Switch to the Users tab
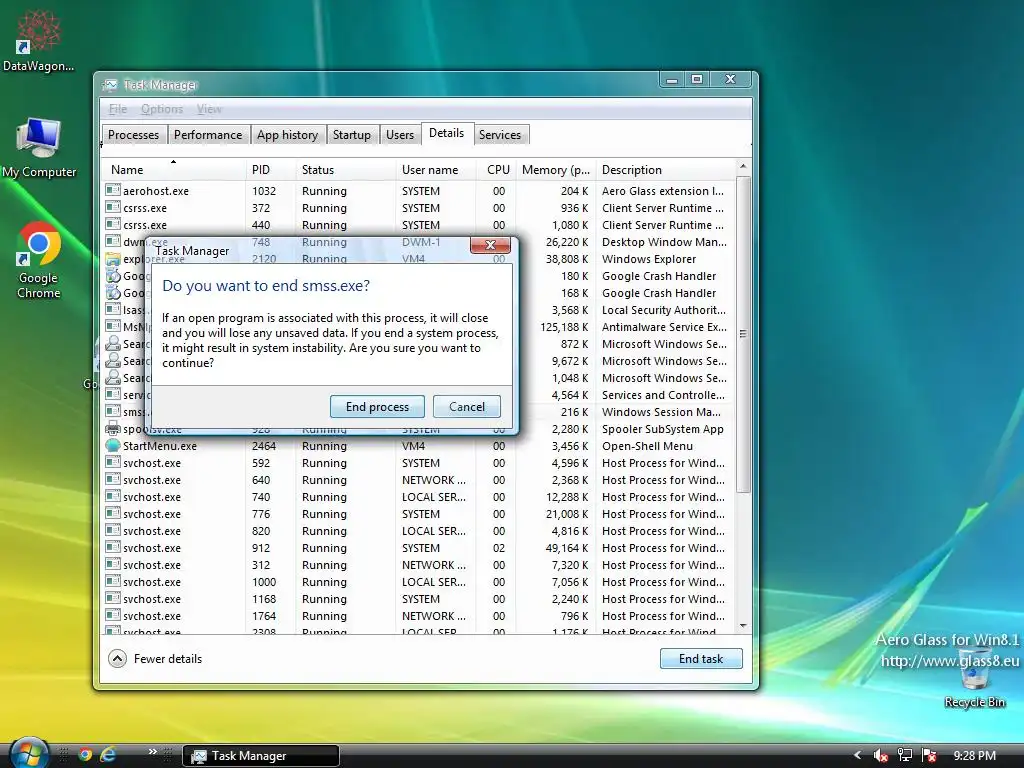Image resolution: width=1024 pixels, height=768 pixels. pos(400,135)
